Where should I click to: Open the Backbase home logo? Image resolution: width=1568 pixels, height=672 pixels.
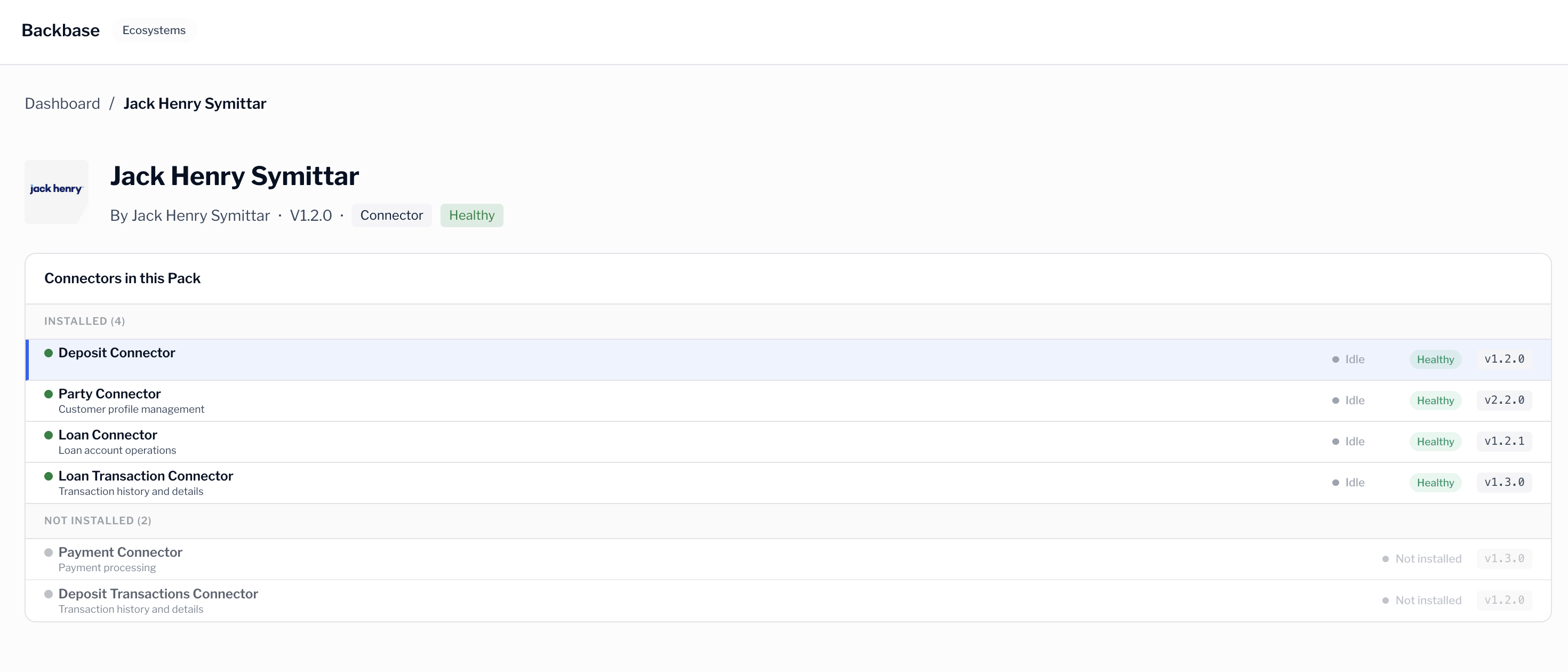pos(60,30)
